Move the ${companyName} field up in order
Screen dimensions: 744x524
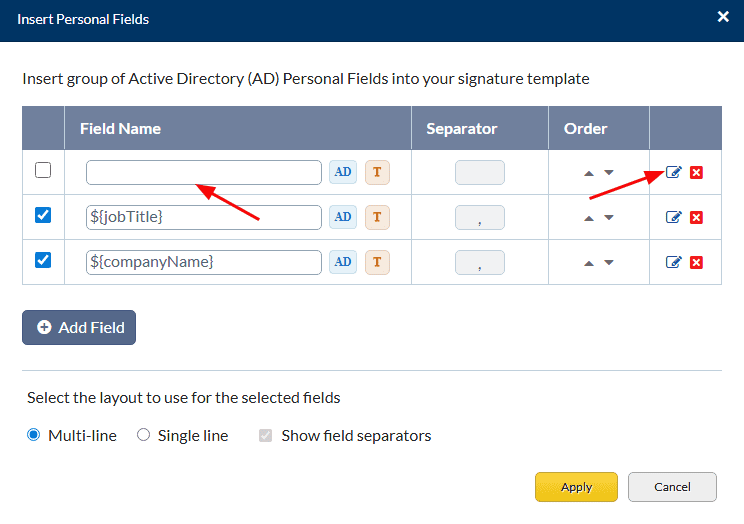(589, 263)
